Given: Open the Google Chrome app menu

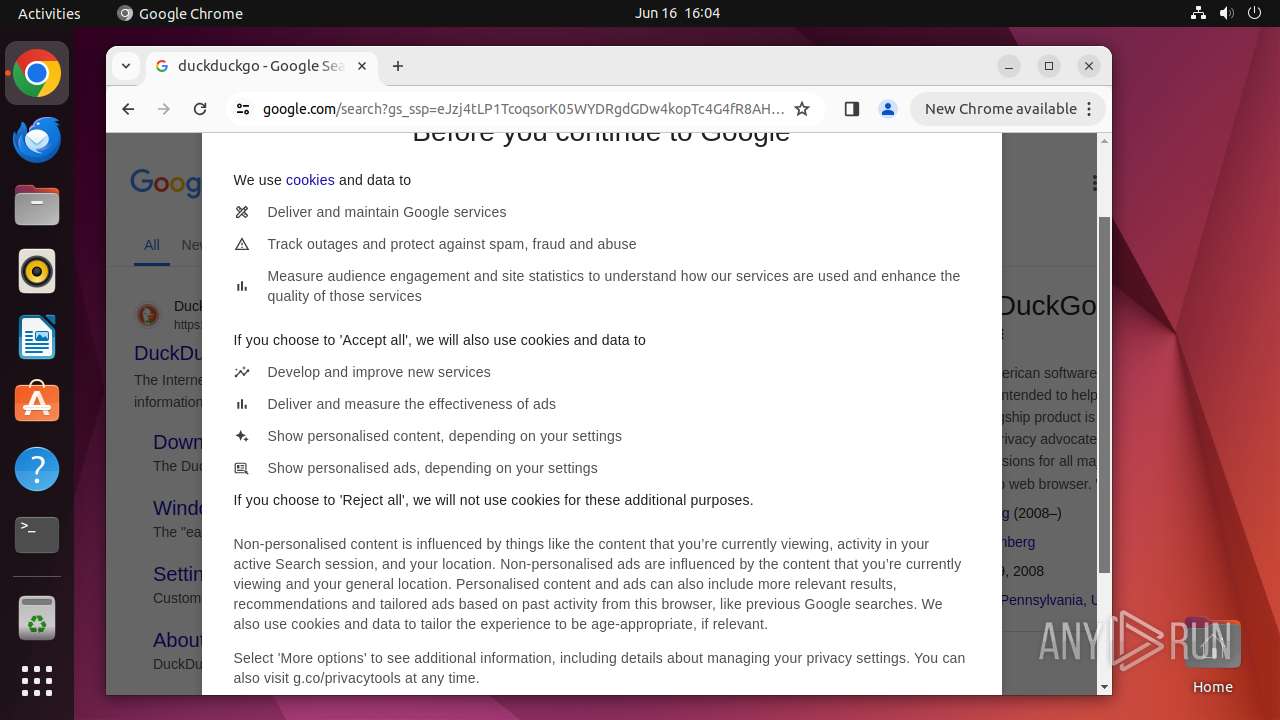Looking at the screenshot, I should (180, 13).
